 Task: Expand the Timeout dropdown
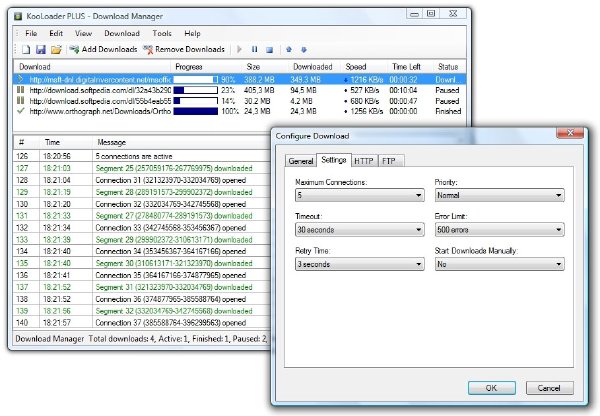click(360, 230)
